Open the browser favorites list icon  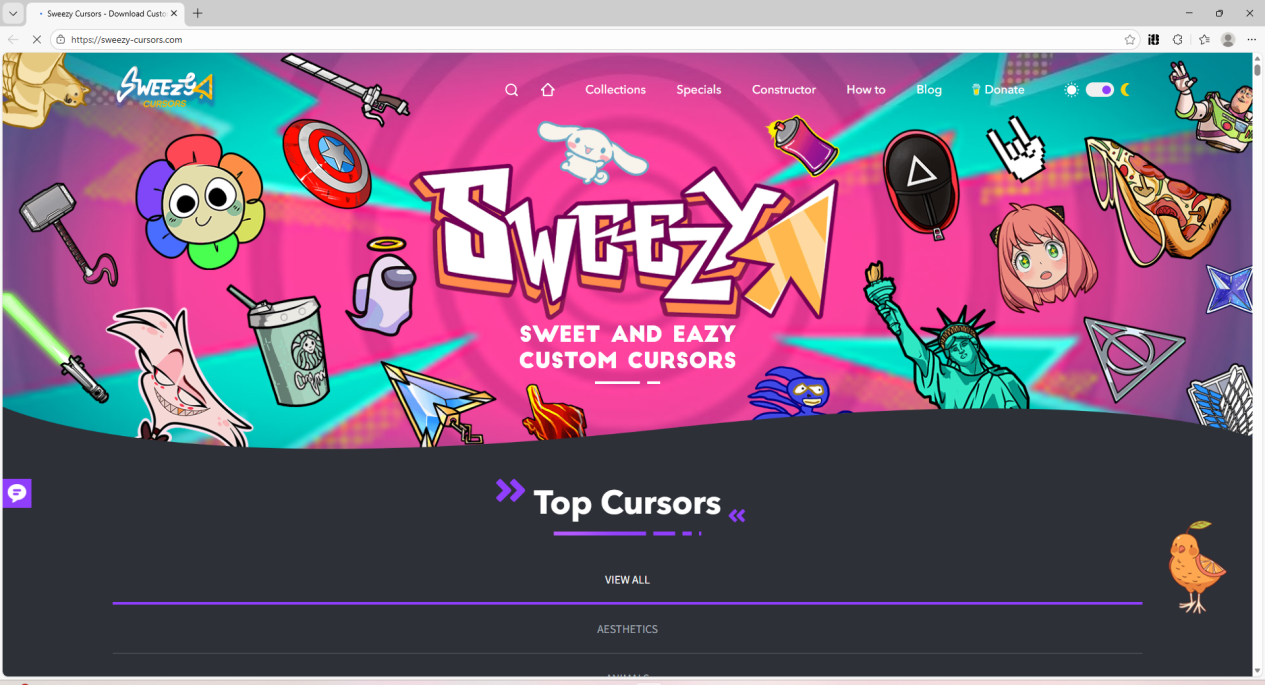1204,40
